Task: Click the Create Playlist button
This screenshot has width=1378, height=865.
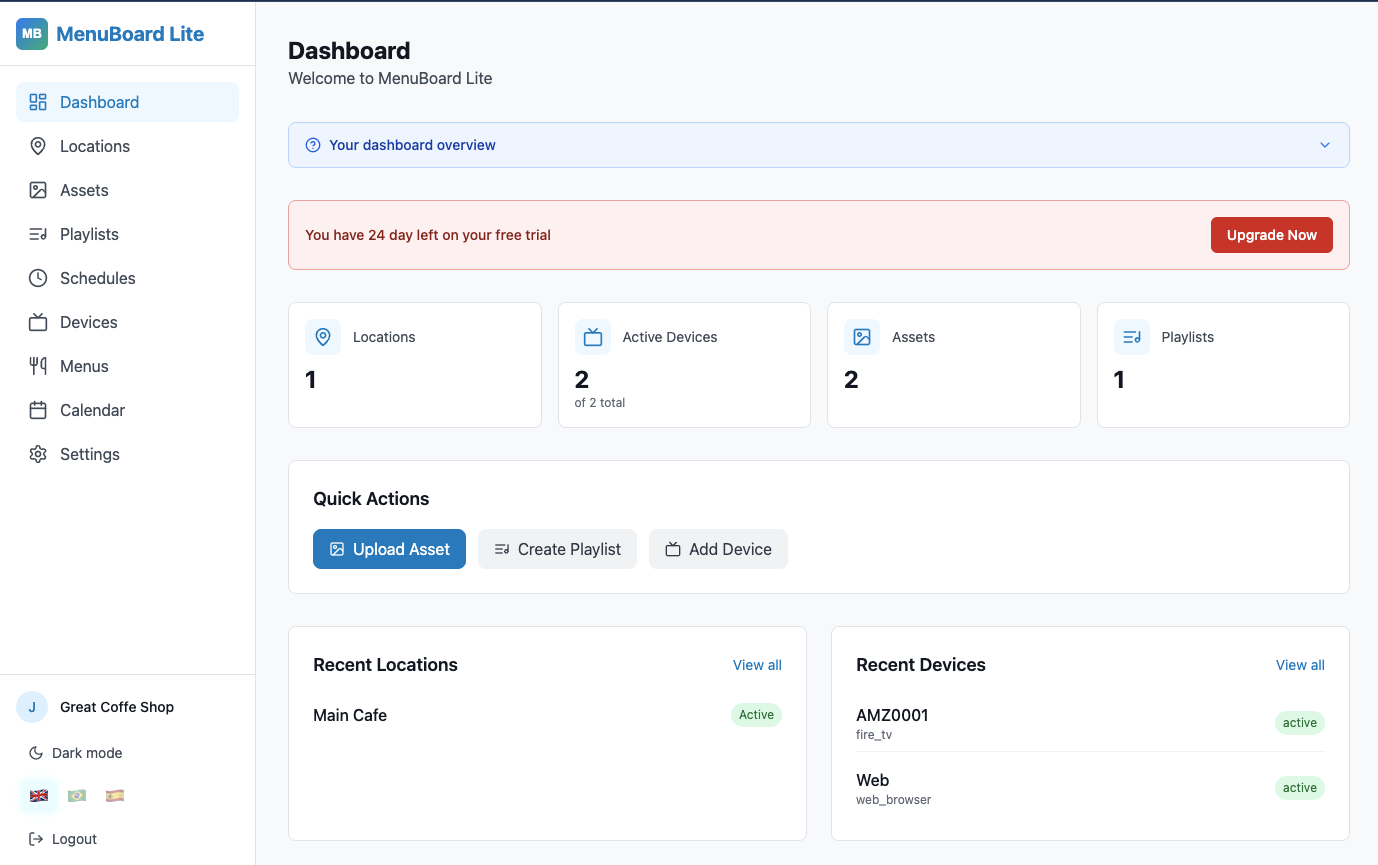Action: pyautogui.click(x=557, y=549)
